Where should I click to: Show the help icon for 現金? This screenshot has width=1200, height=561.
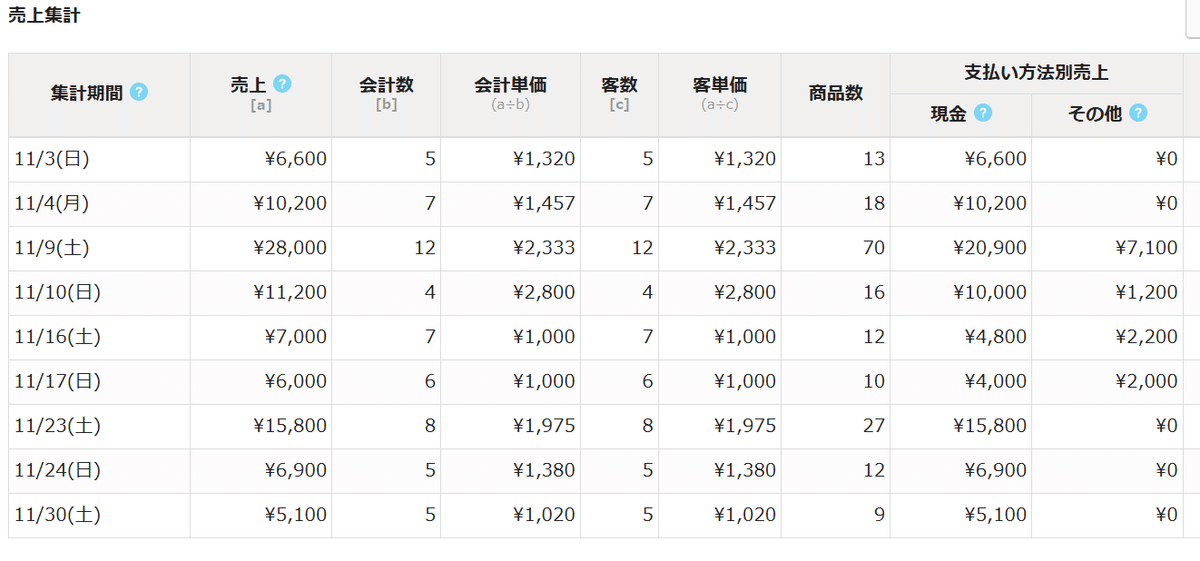point(983,114)
